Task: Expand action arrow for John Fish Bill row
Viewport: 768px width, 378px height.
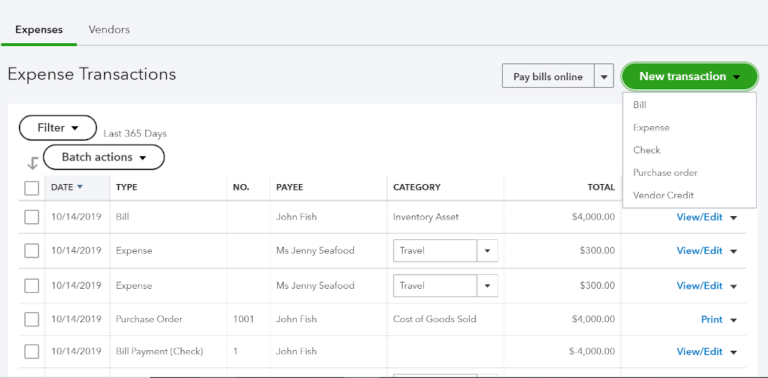Action: click(x=733, y=217)
